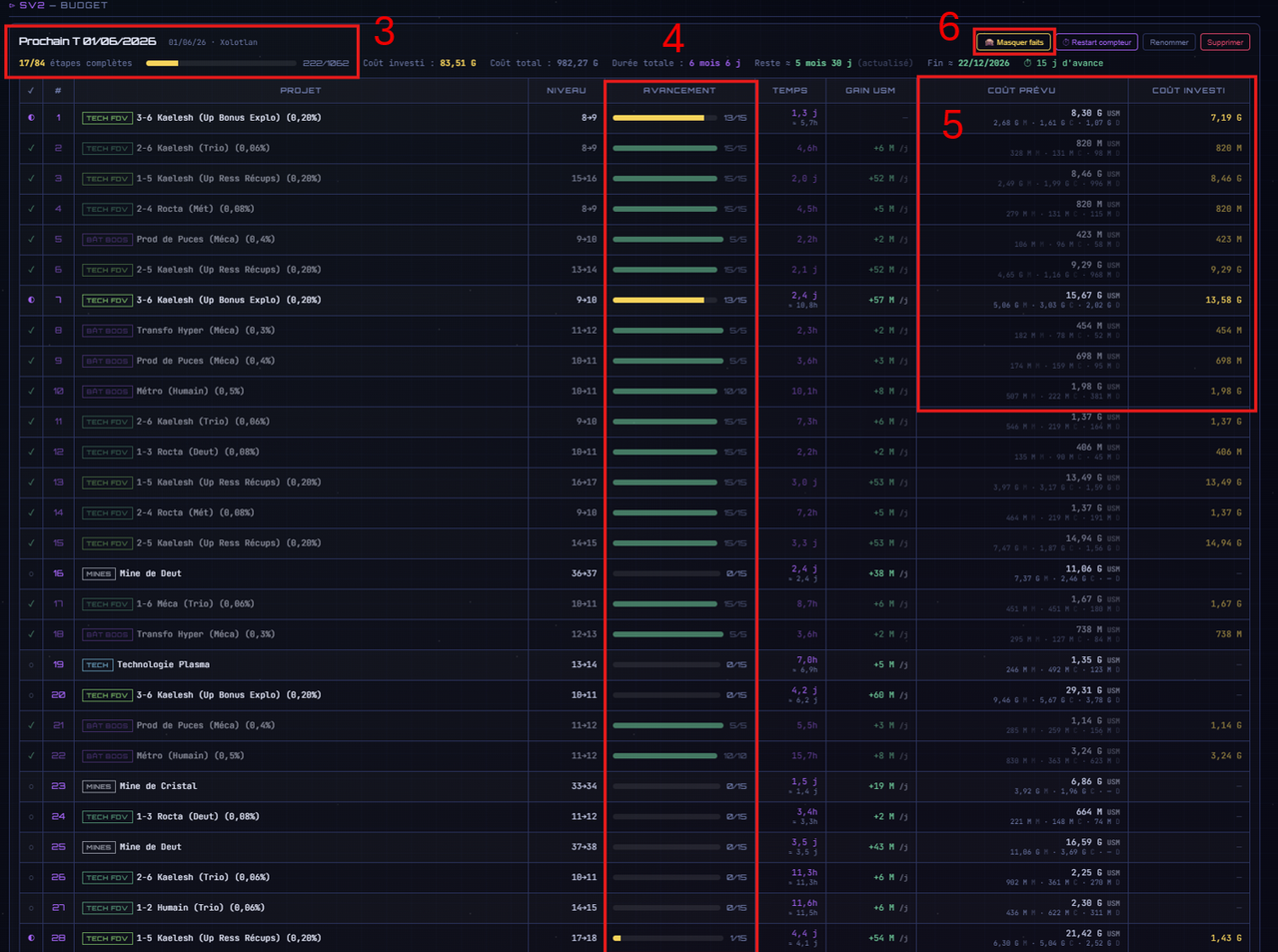Click the TECH FDV tag in row 20
The width and height of the screenshot is (1278, 952).
[x=107, y=695]
